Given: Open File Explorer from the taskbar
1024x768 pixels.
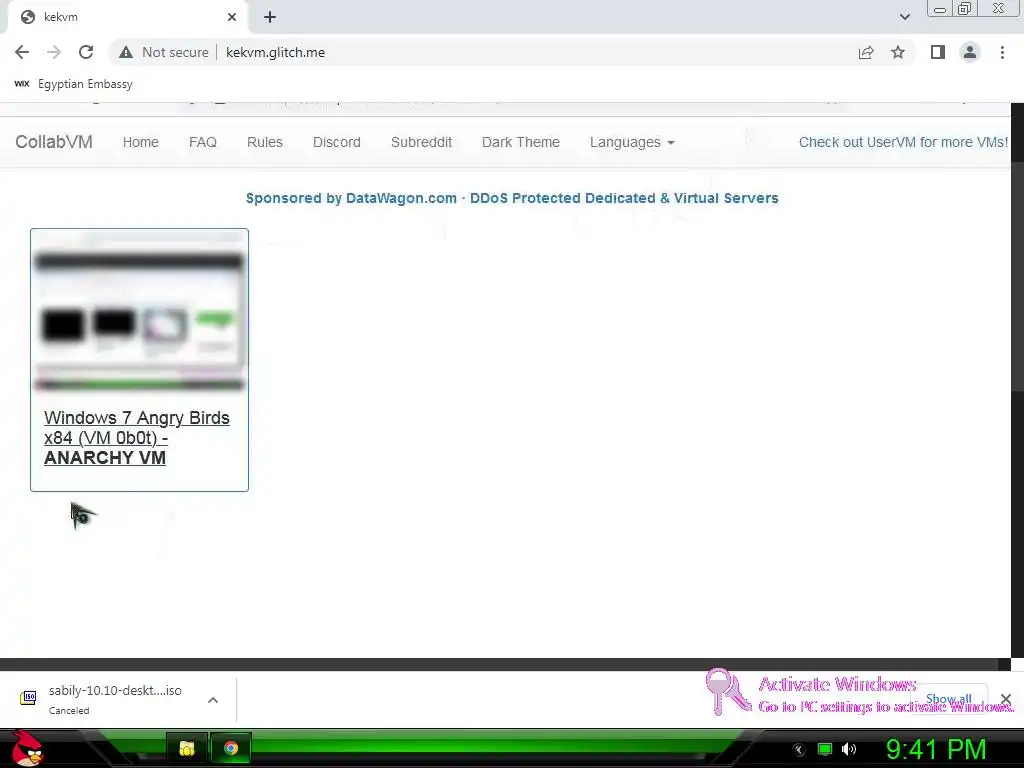Looking at the screenshot, I should tap(187, 748).
